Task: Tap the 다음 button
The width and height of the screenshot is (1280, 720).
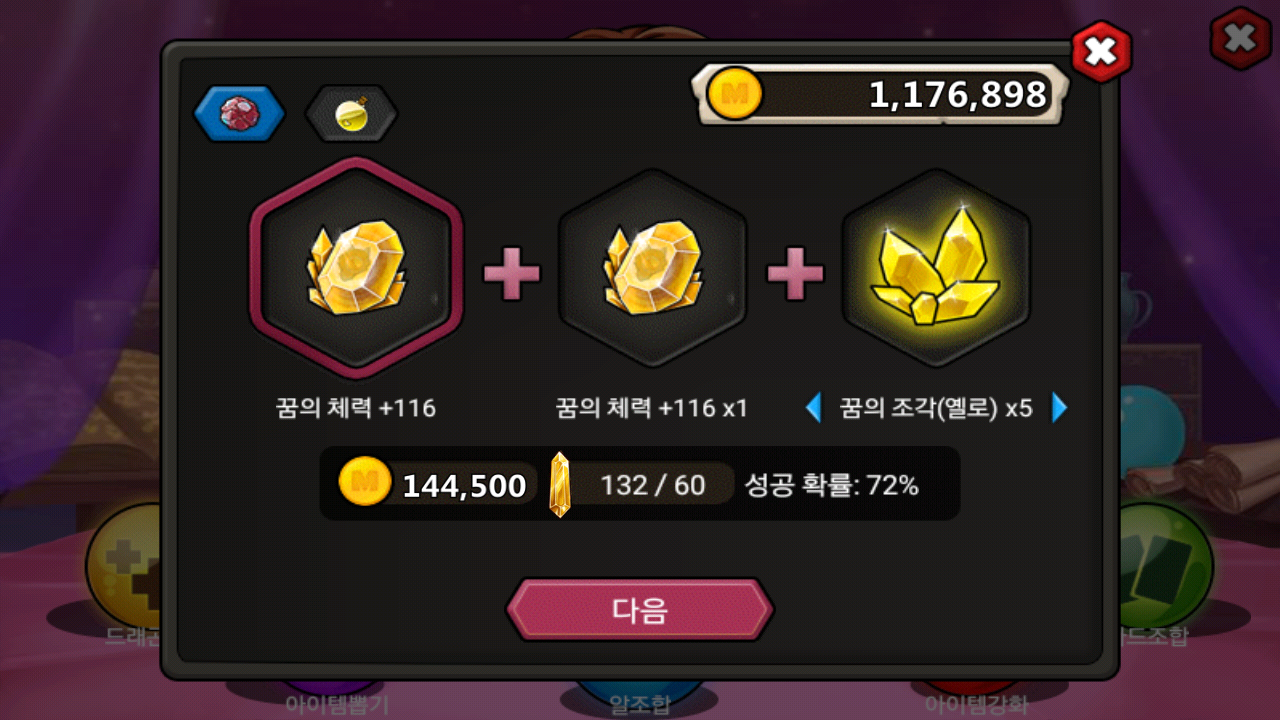Action: (x=640, y=610)
